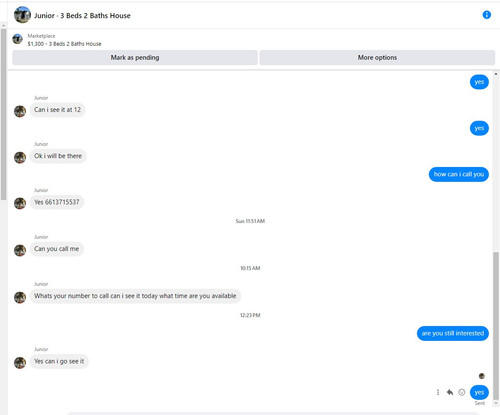
Task: Click Junior's avatar beside 'Can you call me'
Action: (20, 250)
